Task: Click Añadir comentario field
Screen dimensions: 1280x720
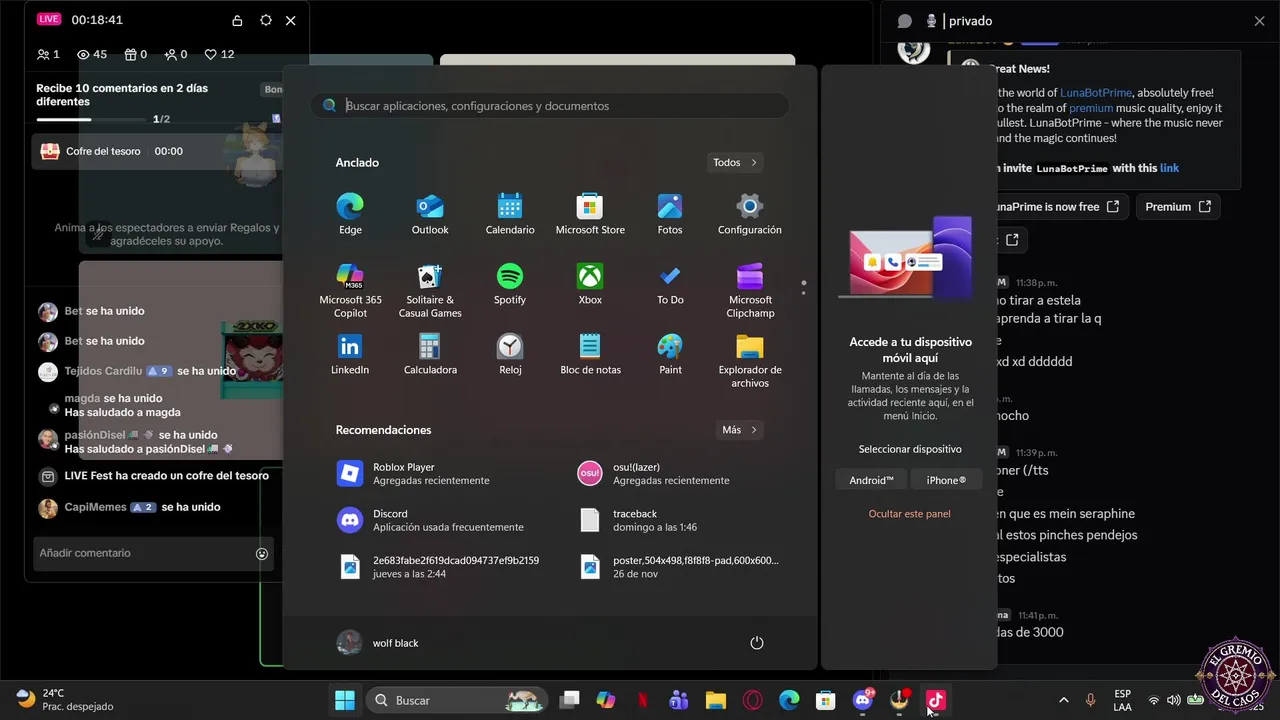Action: 153,553
